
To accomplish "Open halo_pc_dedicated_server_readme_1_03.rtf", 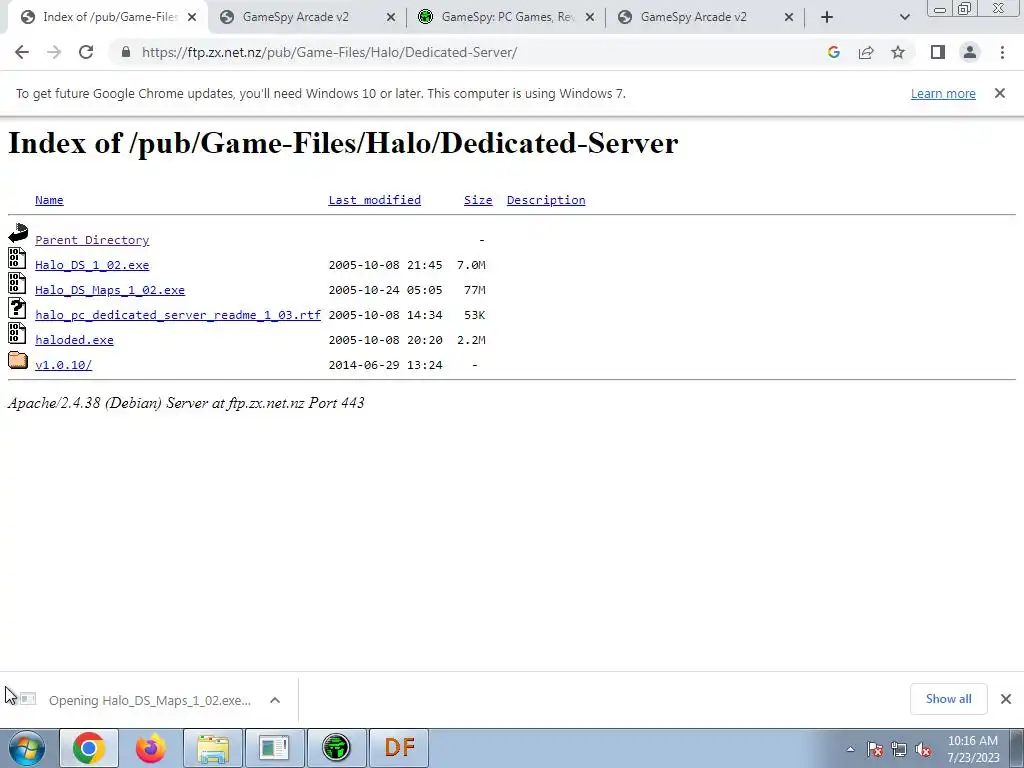I will (x=178, y=315).
